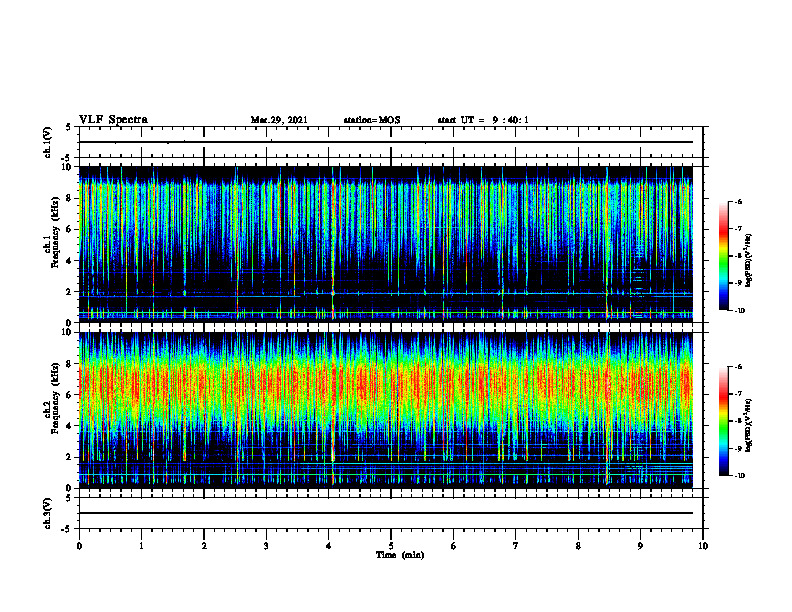792x612 pixels.
Task: Click the "4" kHz tick on ch.1 frequency axis
Action: pyautogui.click(x=69, y=261)
